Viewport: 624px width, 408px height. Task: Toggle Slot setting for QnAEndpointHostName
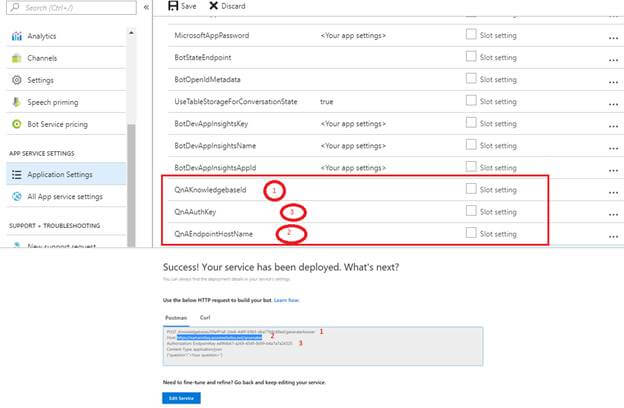471,232
